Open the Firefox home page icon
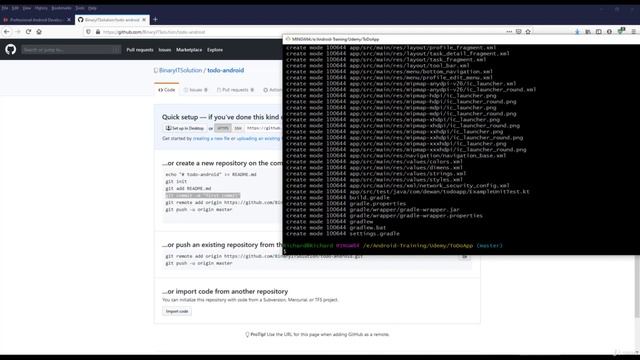Screen dimensions: 640x360 coord(39,31)
